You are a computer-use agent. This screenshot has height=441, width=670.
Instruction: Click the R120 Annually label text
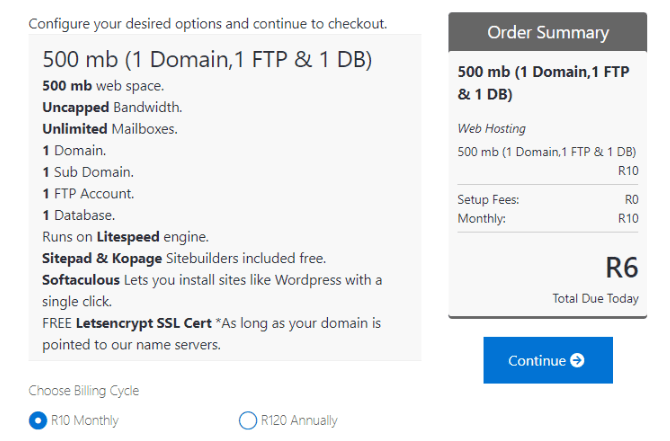299,420
